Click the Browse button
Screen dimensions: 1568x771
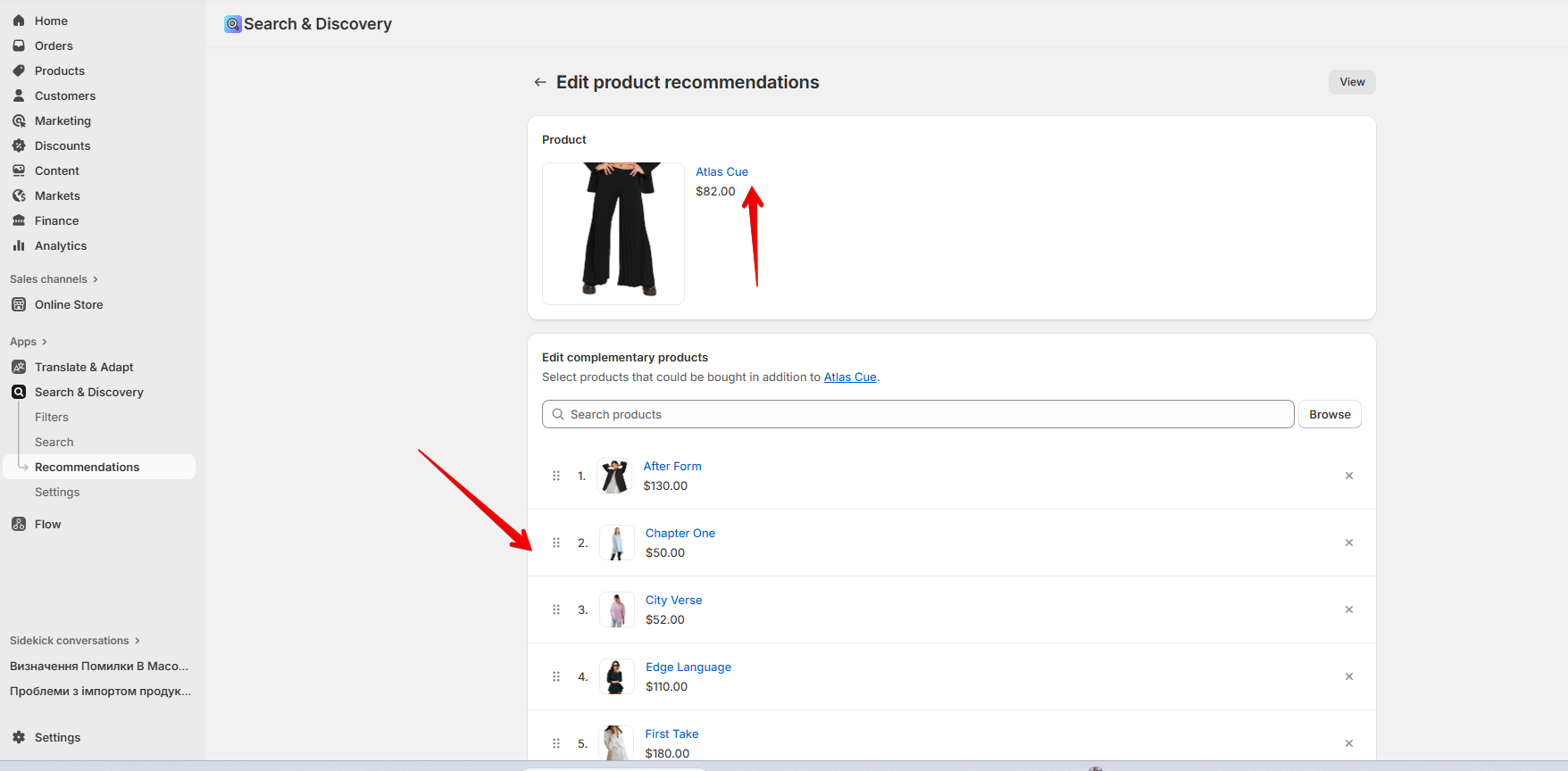[x=1330, y=414]
